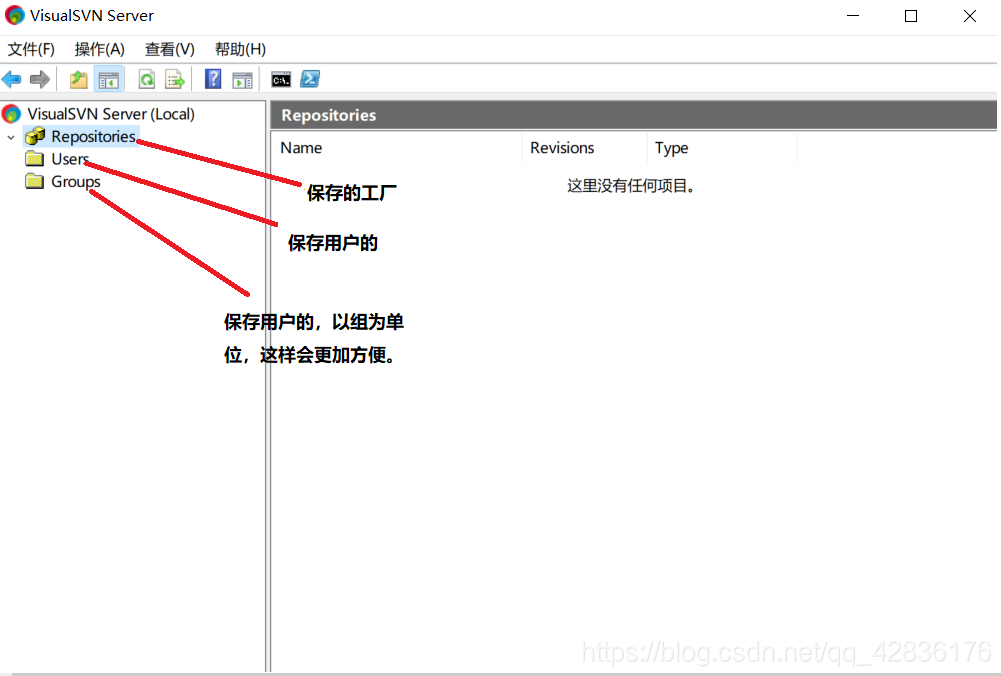
Task: Click the blue Back arrow
Action: coord(11,80)
